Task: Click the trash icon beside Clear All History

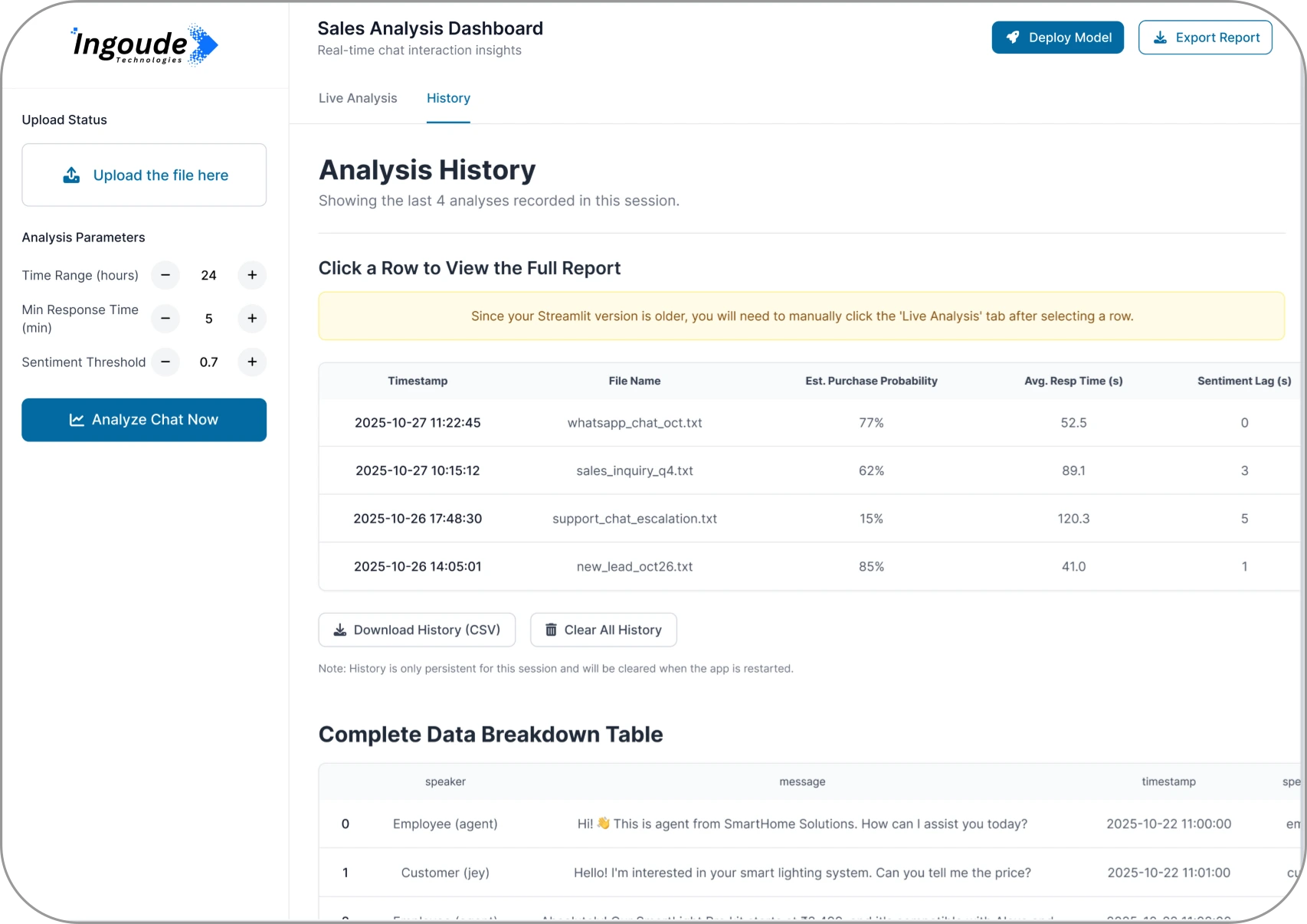Action: coord(552,630)
